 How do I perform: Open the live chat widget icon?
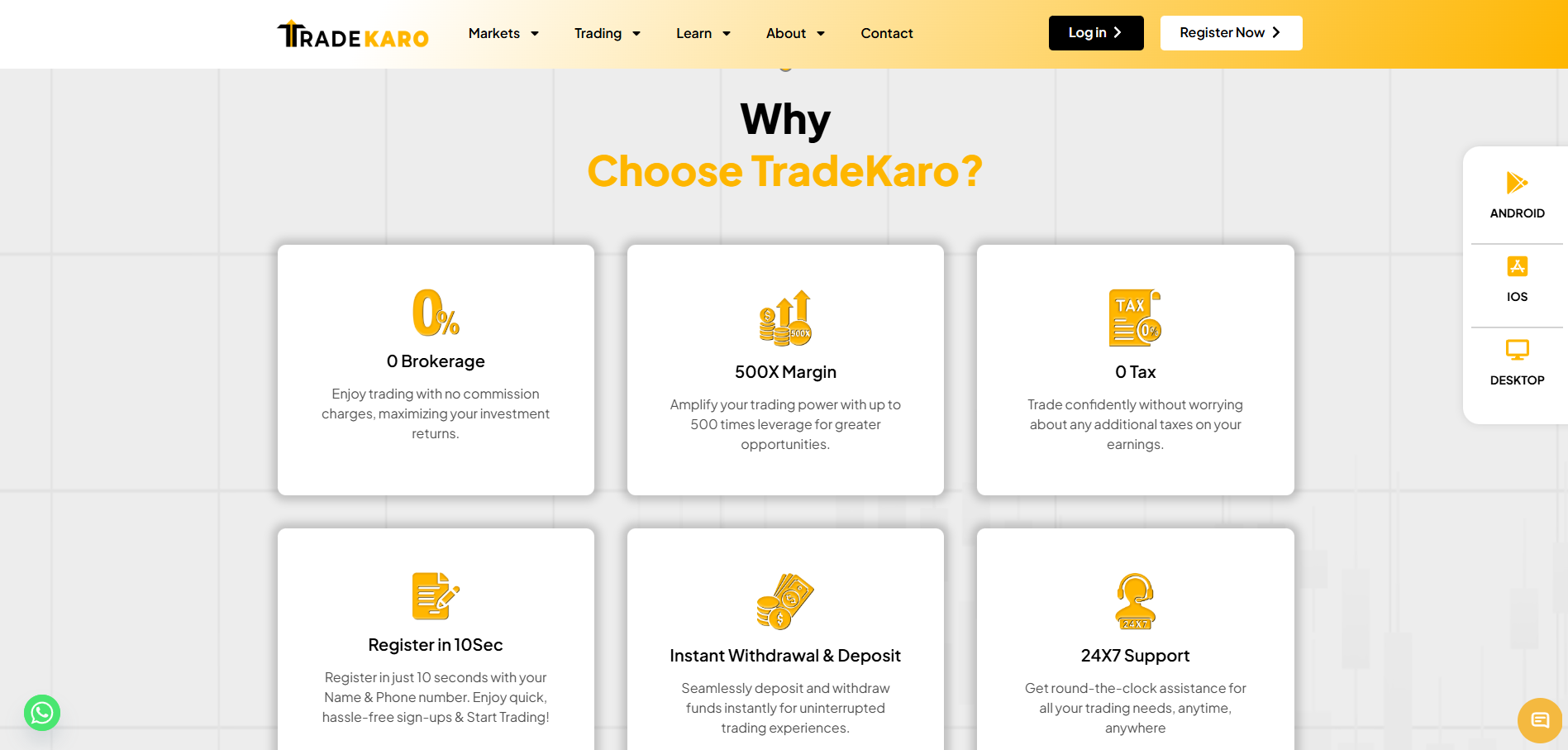click(1539, 720)
